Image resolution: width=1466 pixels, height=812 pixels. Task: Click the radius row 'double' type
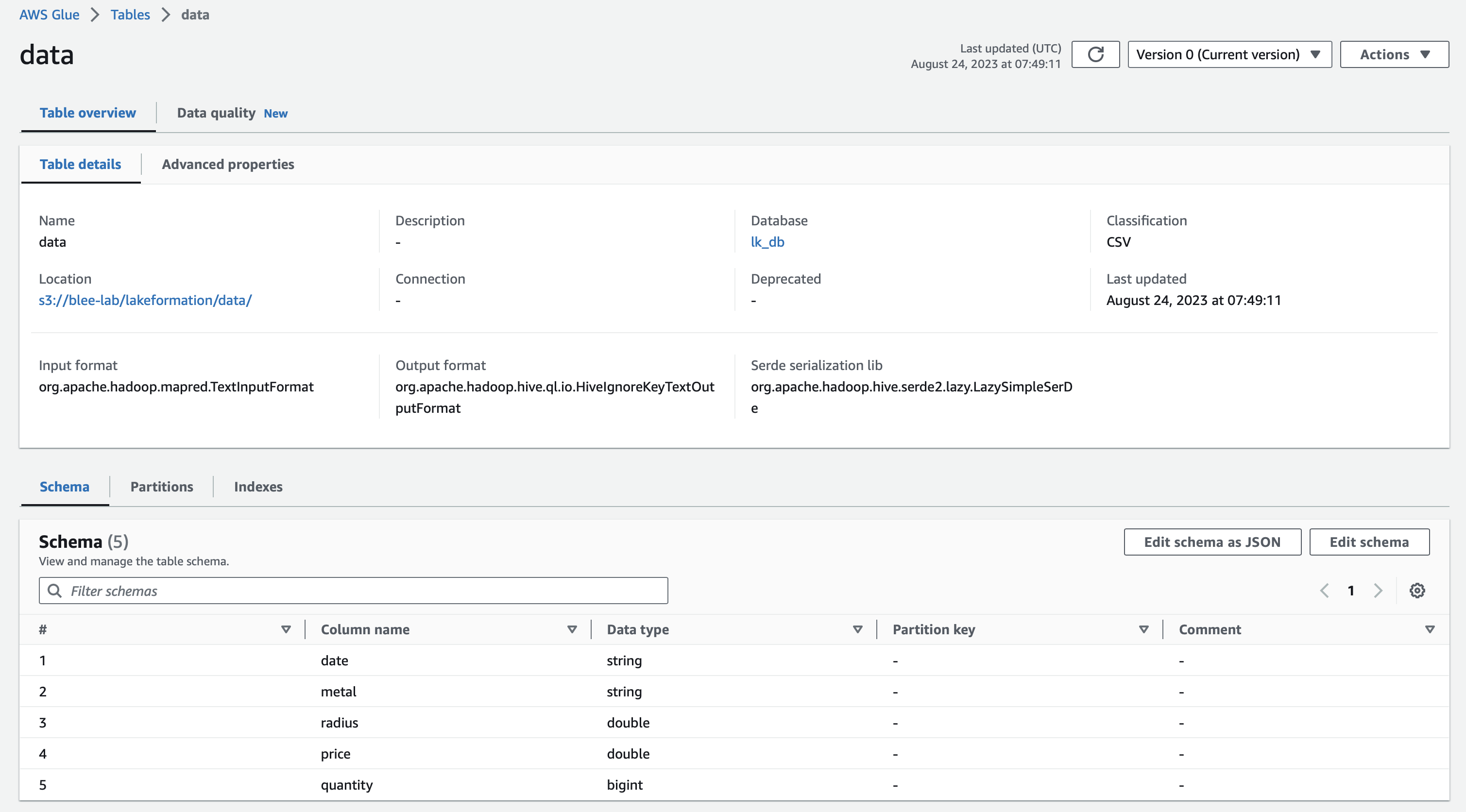(x=628, y=723)
